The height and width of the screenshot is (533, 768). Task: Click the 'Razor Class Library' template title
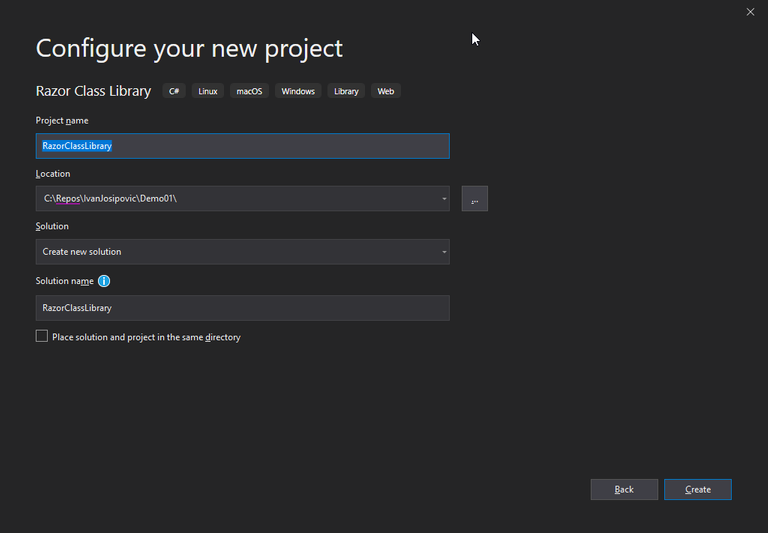point(93,91)
